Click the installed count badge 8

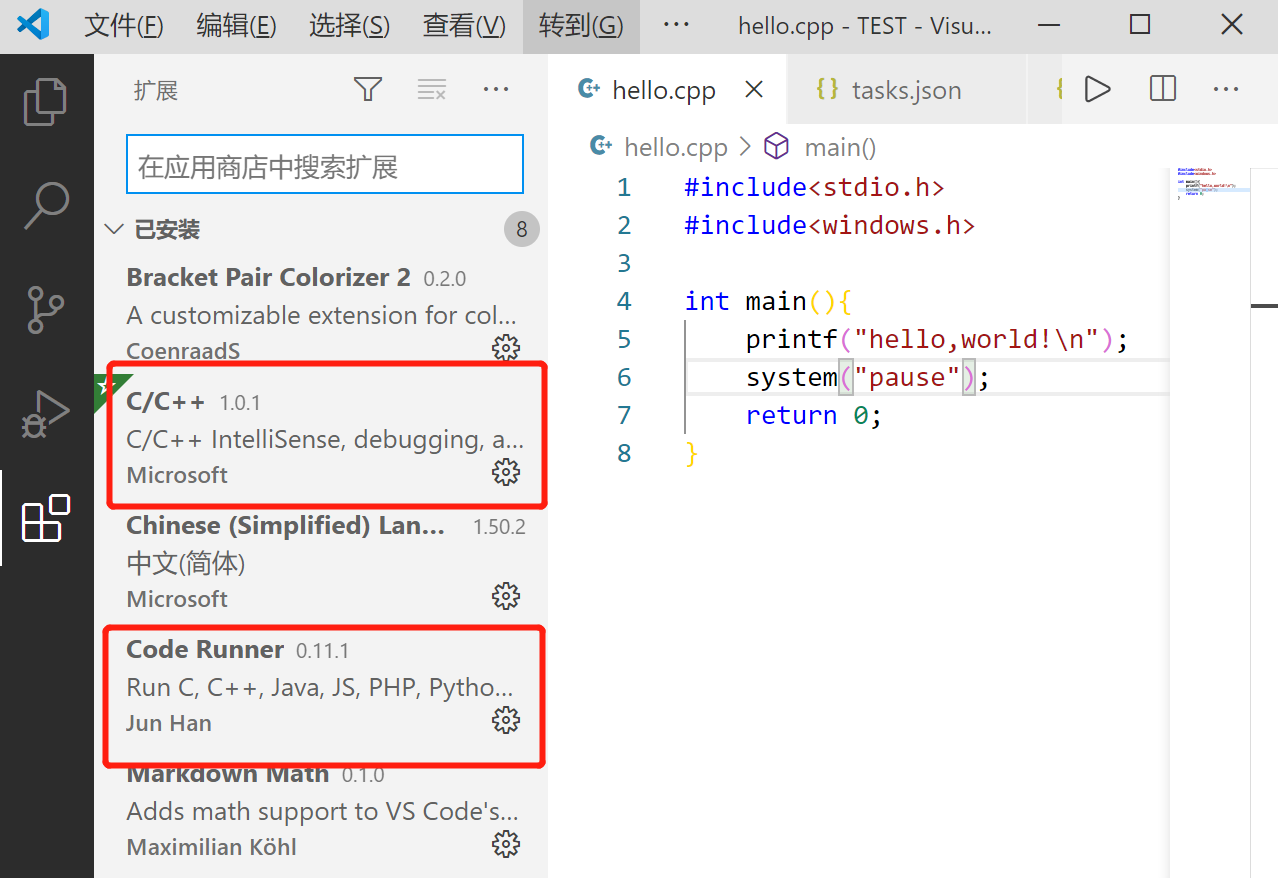click(x=521, y=230)
